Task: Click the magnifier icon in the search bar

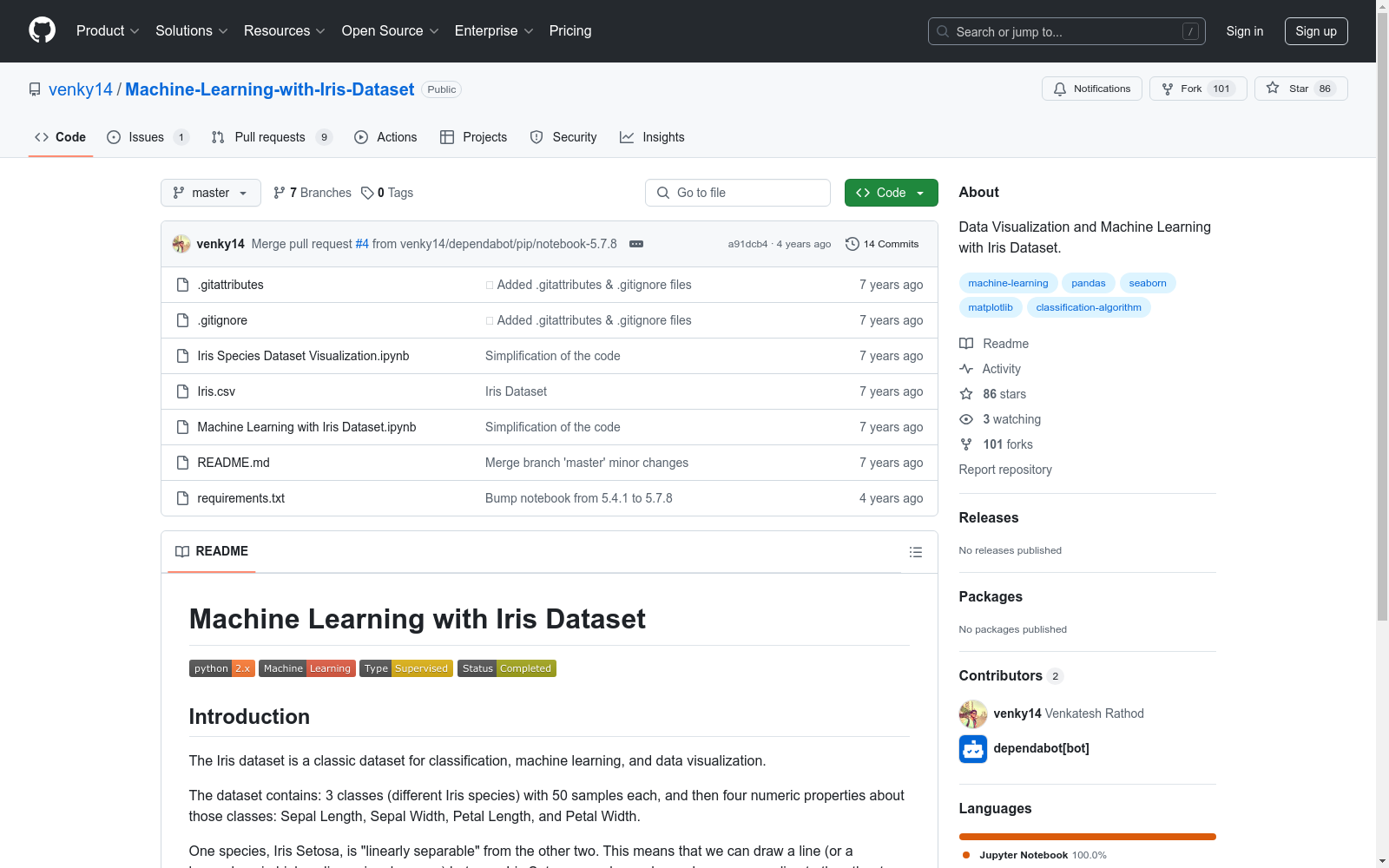Action: (943, 31)
